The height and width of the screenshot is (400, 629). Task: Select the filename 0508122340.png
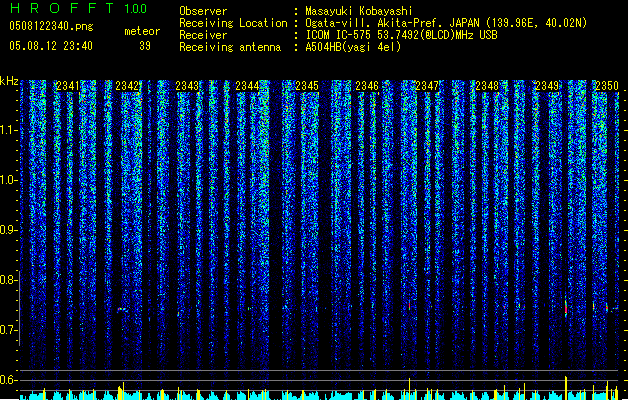(51, 26)
